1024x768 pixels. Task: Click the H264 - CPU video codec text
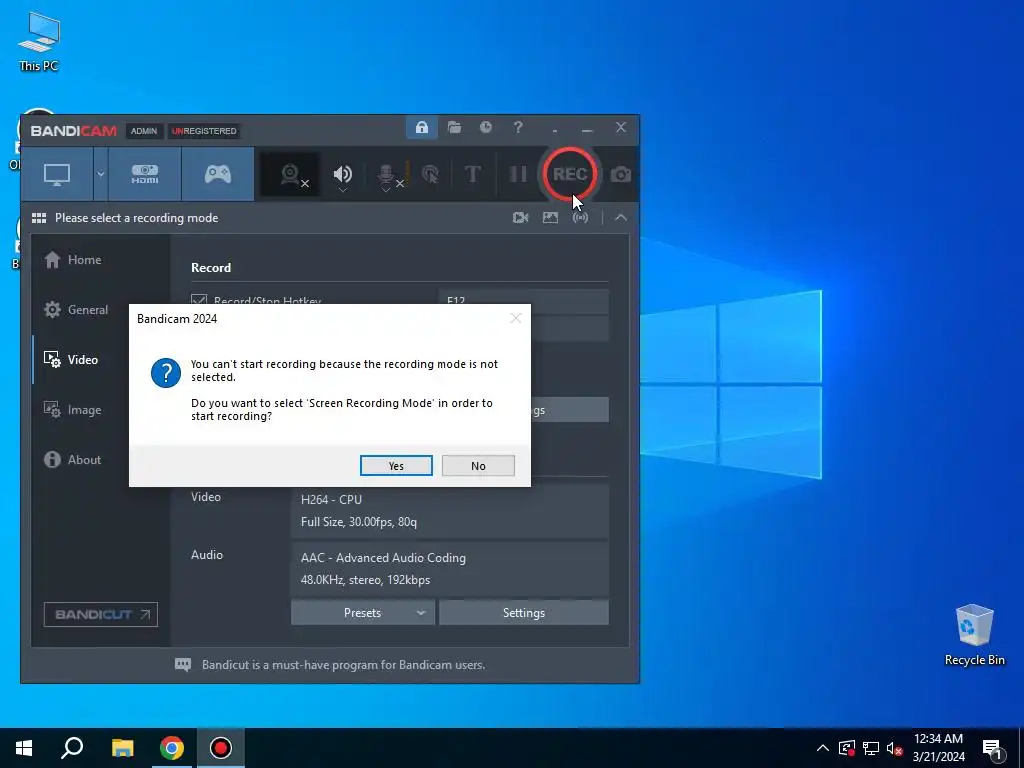(331, 500)
